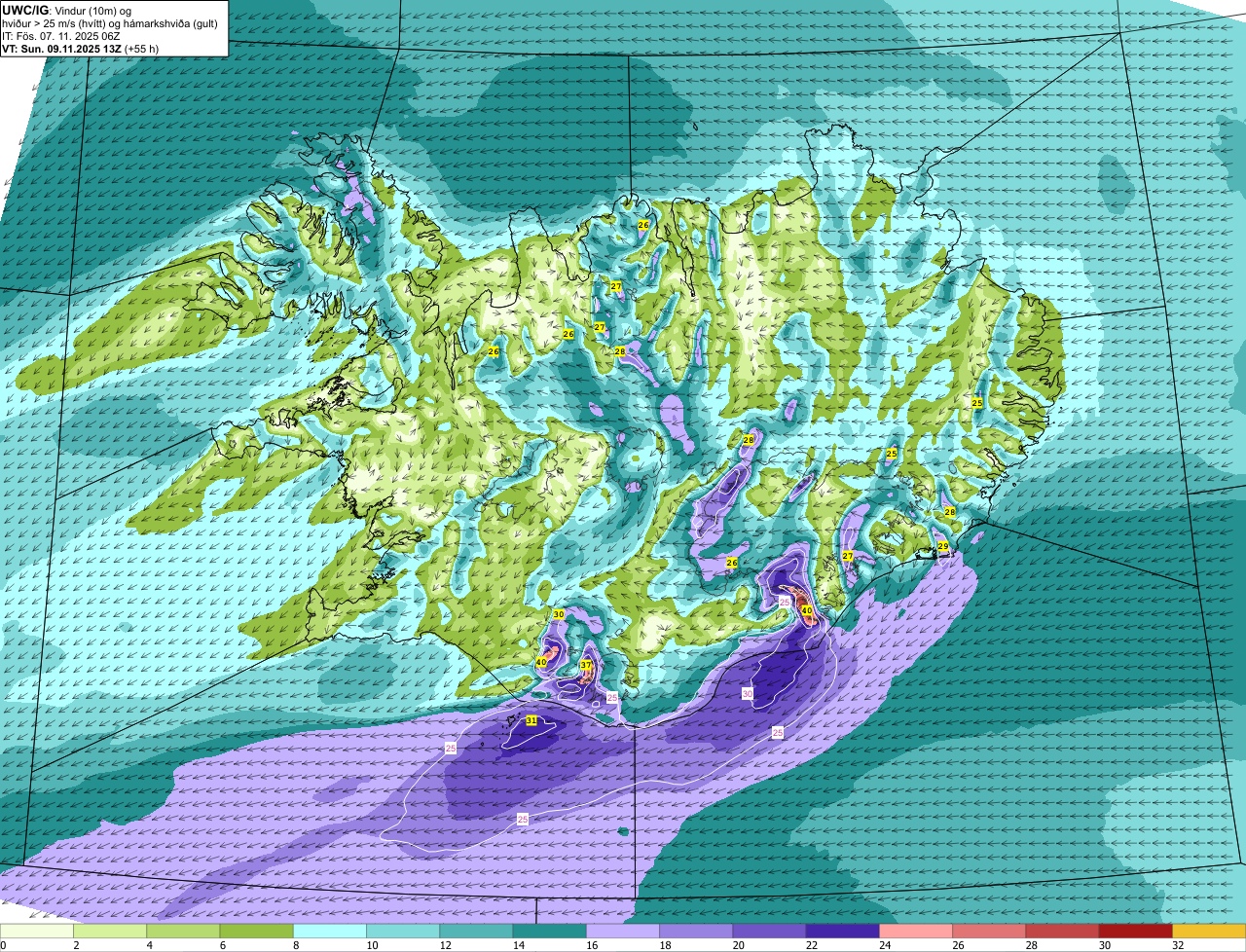This screenshot has height=952, width=1246.
Task: Click the light green 2–4 m/s legend swatch
Action: click(x=110, y=932)
